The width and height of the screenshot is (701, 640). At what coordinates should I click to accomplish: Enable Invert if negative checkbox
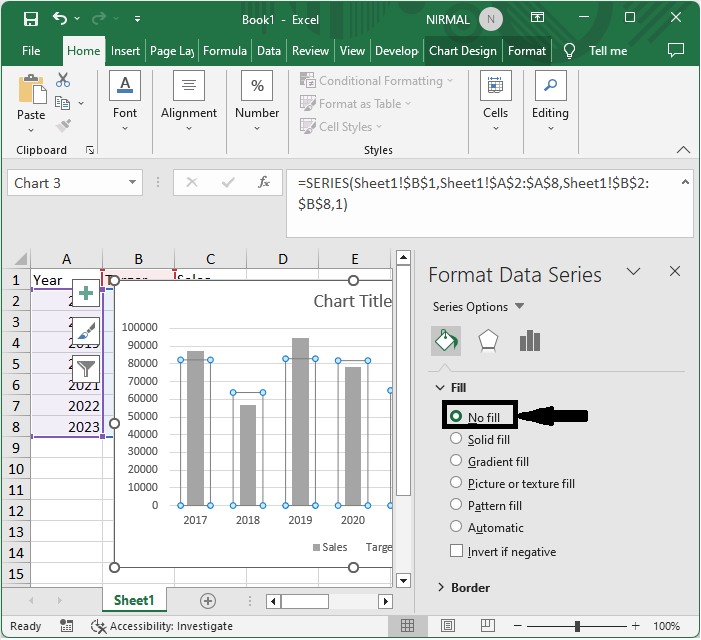coord(457,551)
